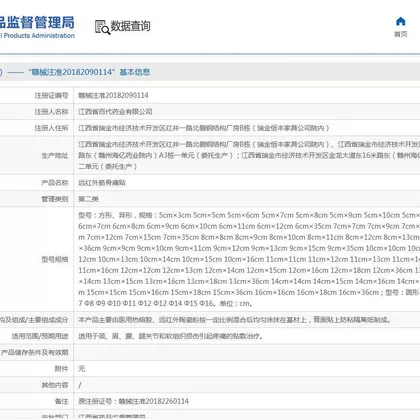The height and width of the screenshot is (420, 420).
Task: Click the 注册证编号 label
Action: pos(51,95)
